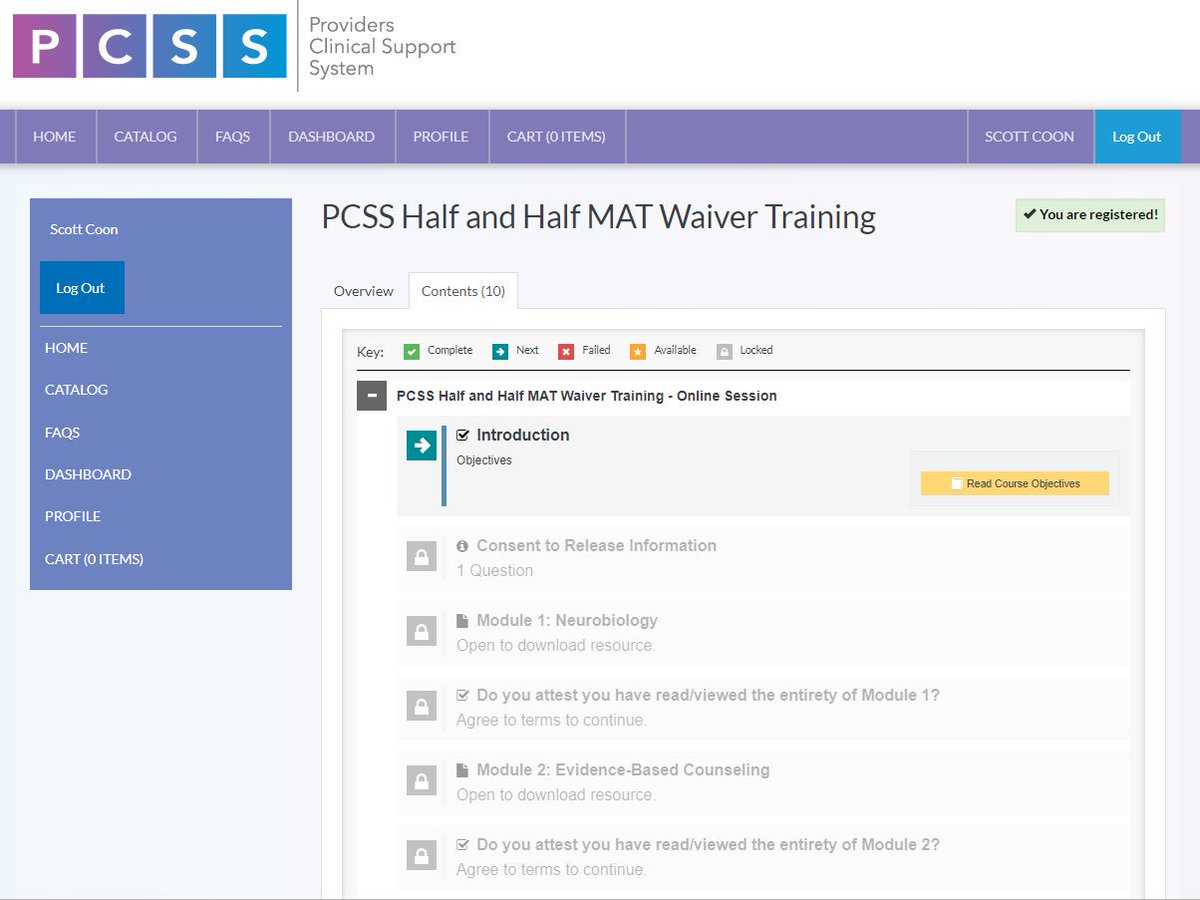1200x900 pixels.
Task: Collapse the Online Session section with the minus button
Action: [x=371, y=396]
